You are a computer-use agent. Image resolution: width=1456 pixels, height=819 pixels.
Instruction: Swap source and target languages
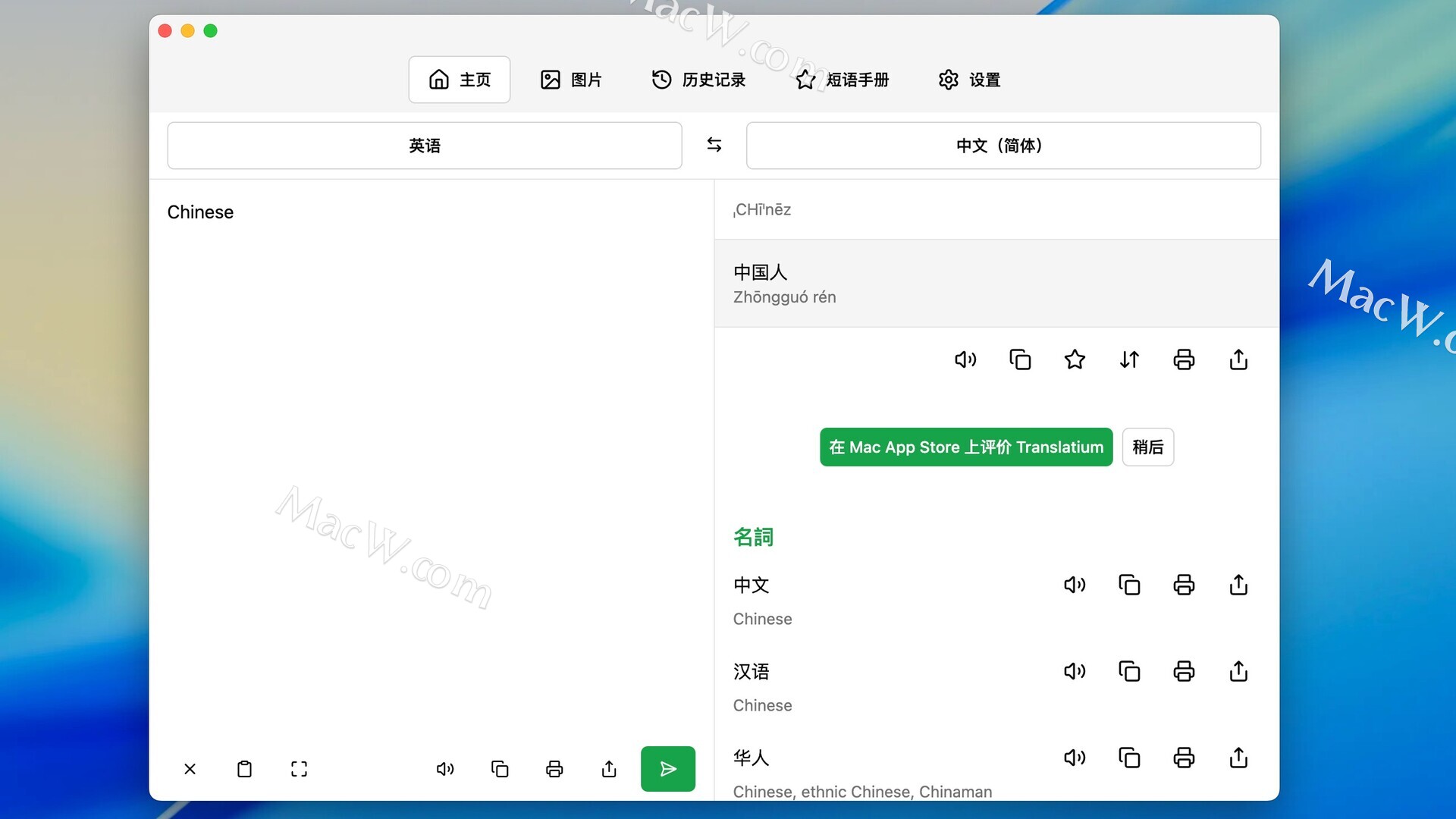coord(714,145)
